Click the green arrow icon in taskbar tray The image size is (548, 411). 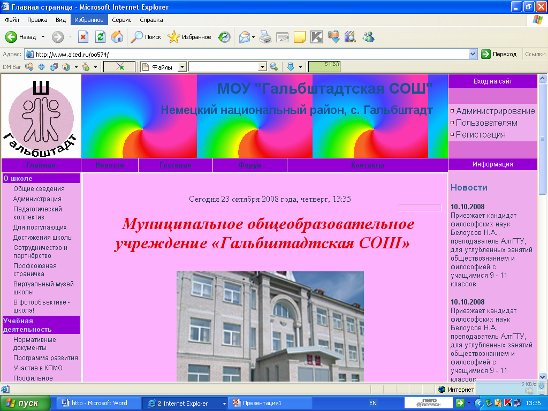pos(460,403)
